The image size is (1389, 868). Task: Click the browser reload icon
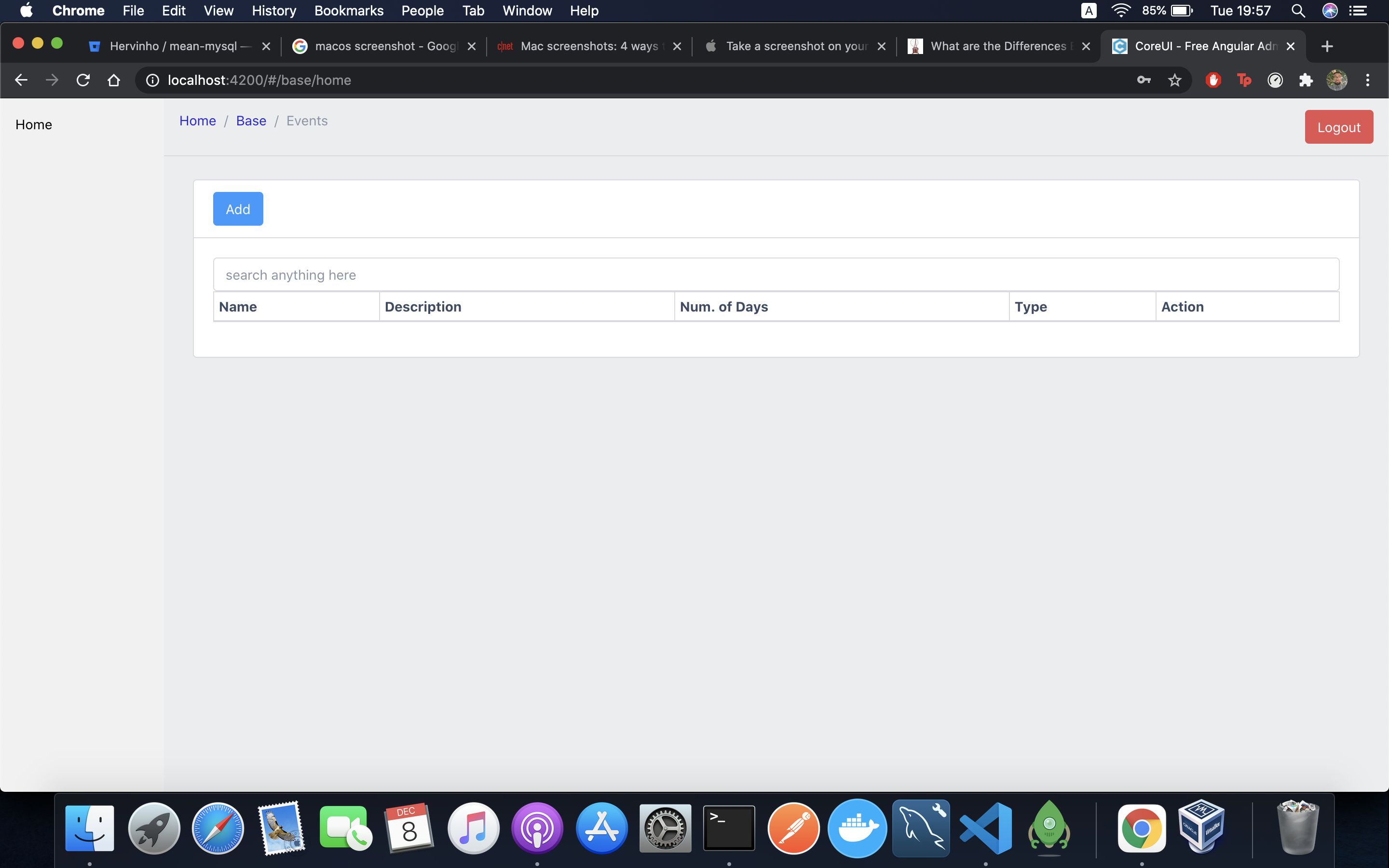click(83, 81)
